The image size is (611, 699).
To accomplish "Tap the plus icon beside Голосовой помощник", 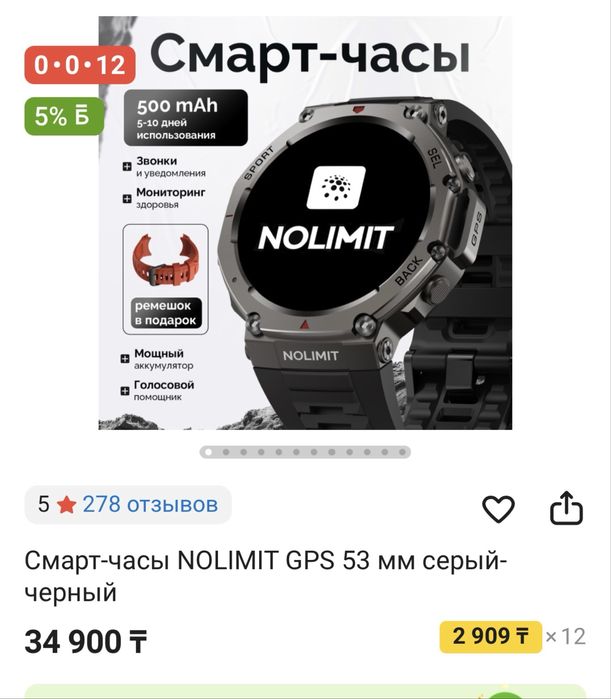I will (x=125, y=391).
